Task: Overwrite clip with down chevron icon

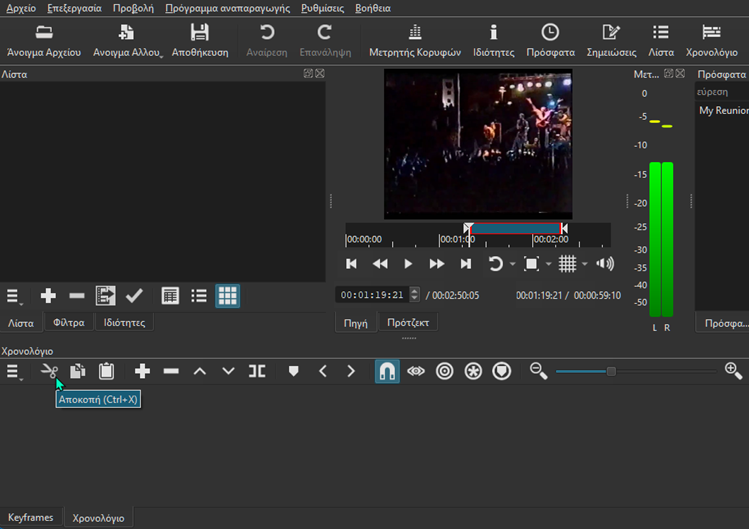Action: (x=228, y=371)
